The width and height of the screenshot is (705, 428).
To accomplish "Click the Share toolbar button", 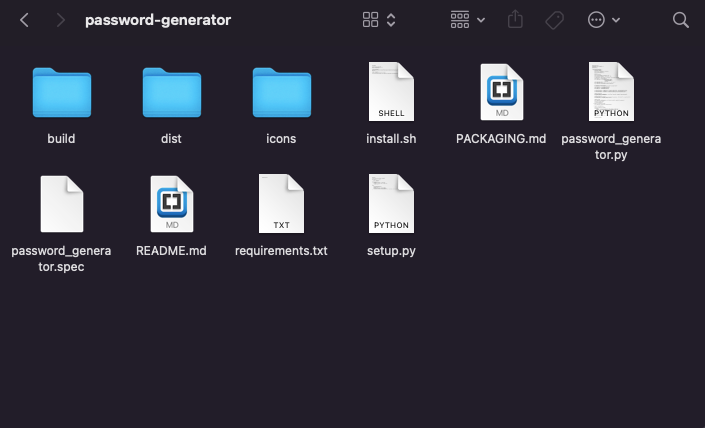I will [515, 19].
